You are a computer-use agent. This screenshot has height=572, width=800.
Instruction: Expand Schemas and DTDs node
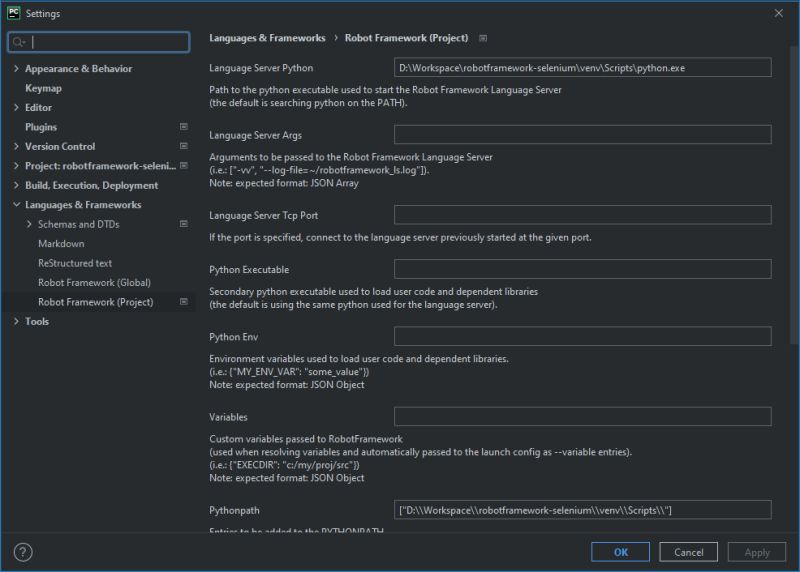29,224
